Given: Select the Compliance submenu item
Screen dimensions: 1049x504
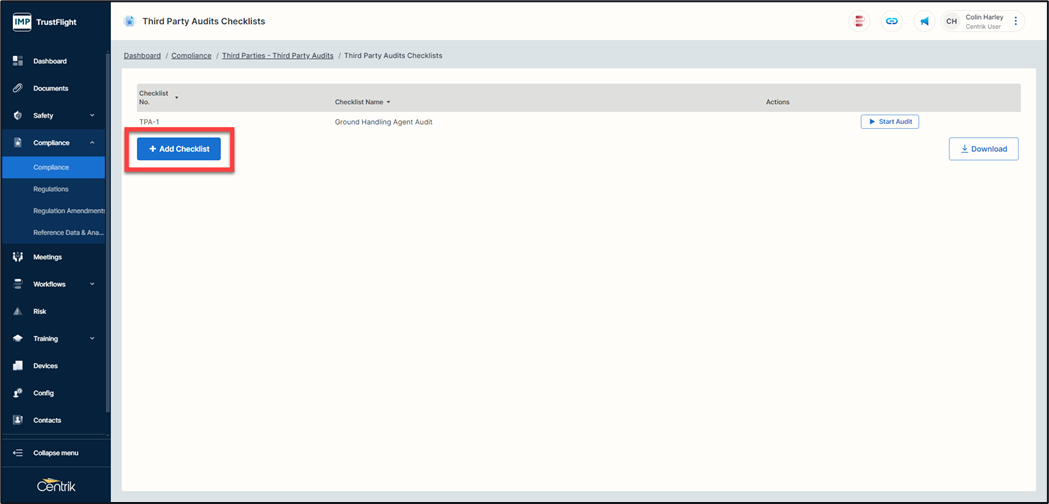Looking at the screenshot, I should [54, 167].
